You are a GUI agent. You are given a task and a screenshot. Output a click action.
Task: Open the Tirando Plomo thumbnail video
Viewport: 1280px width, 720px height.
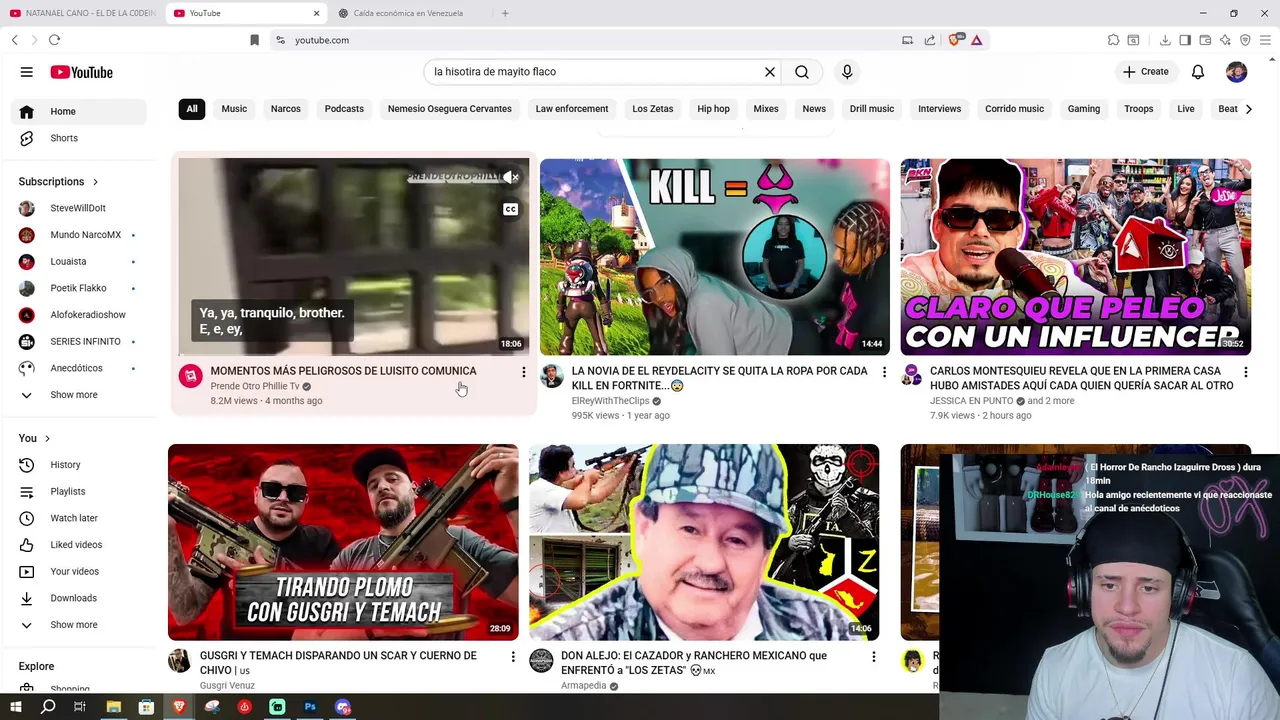(x=343, y=542)
